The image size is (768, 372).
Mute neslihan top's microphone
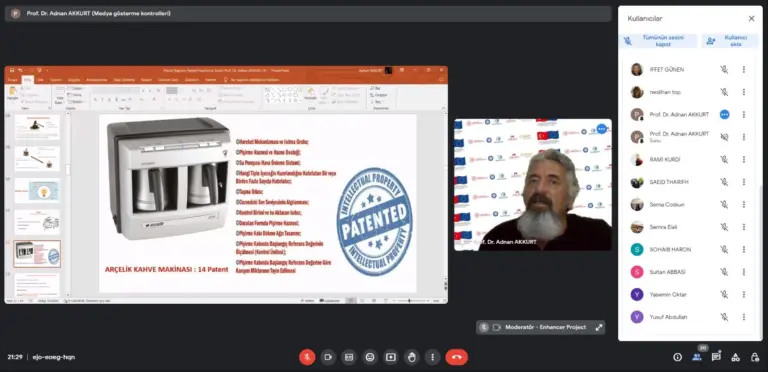point(724,92)
